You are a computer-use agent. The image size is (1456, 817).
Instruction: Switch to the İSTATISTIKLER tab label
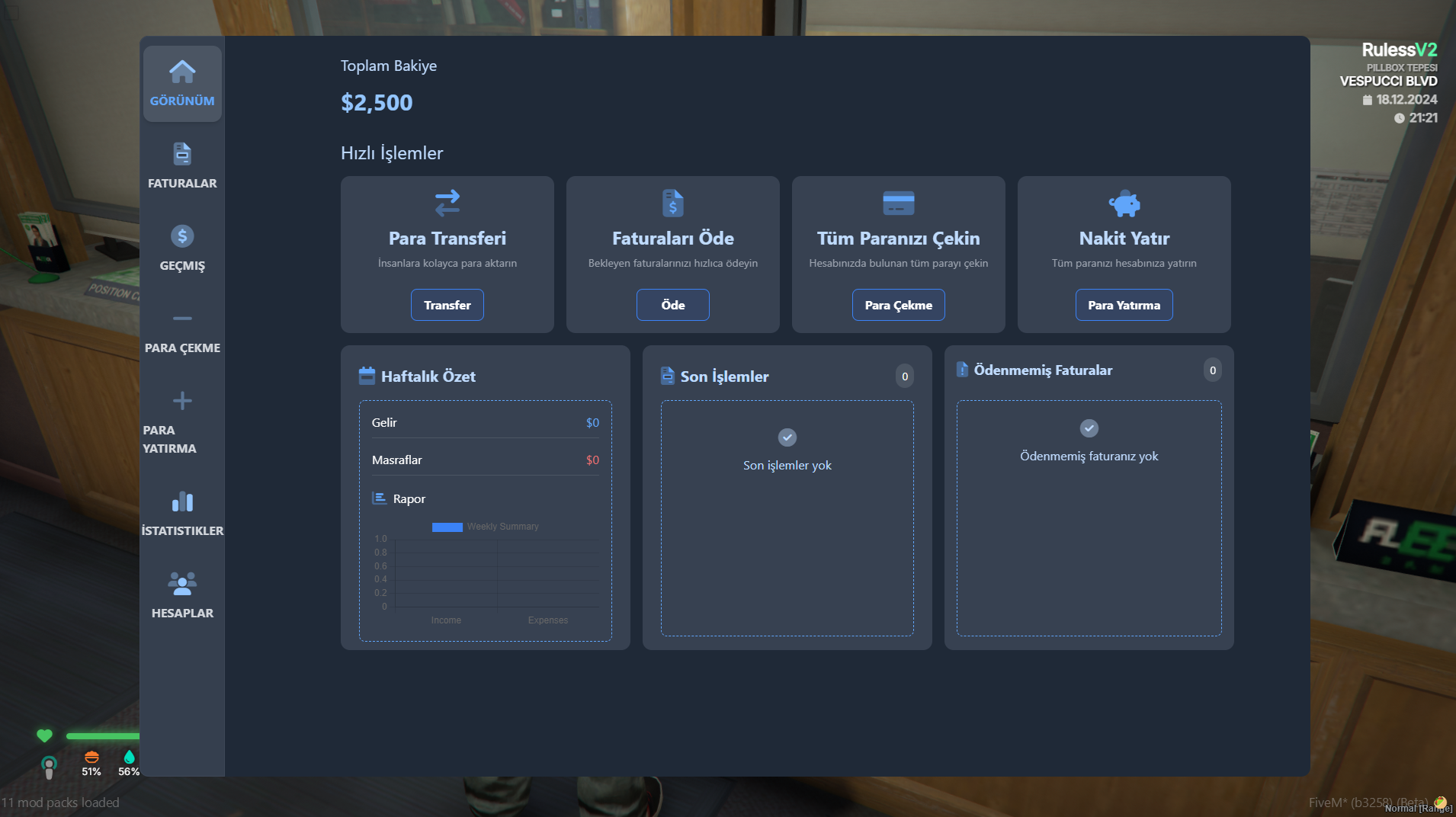point(182,530)
